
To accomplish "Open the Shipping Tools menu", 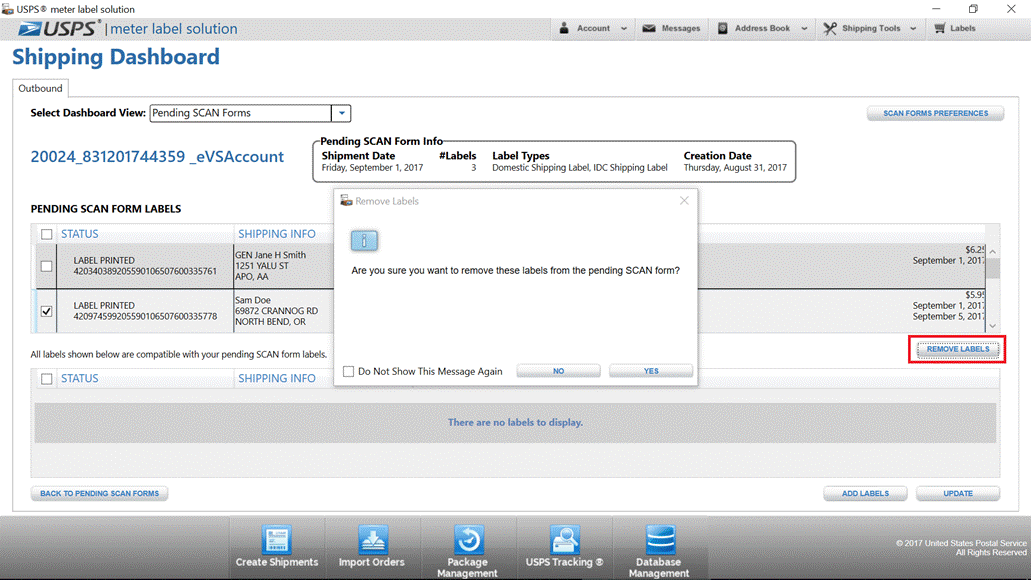I will coord(871,29).
